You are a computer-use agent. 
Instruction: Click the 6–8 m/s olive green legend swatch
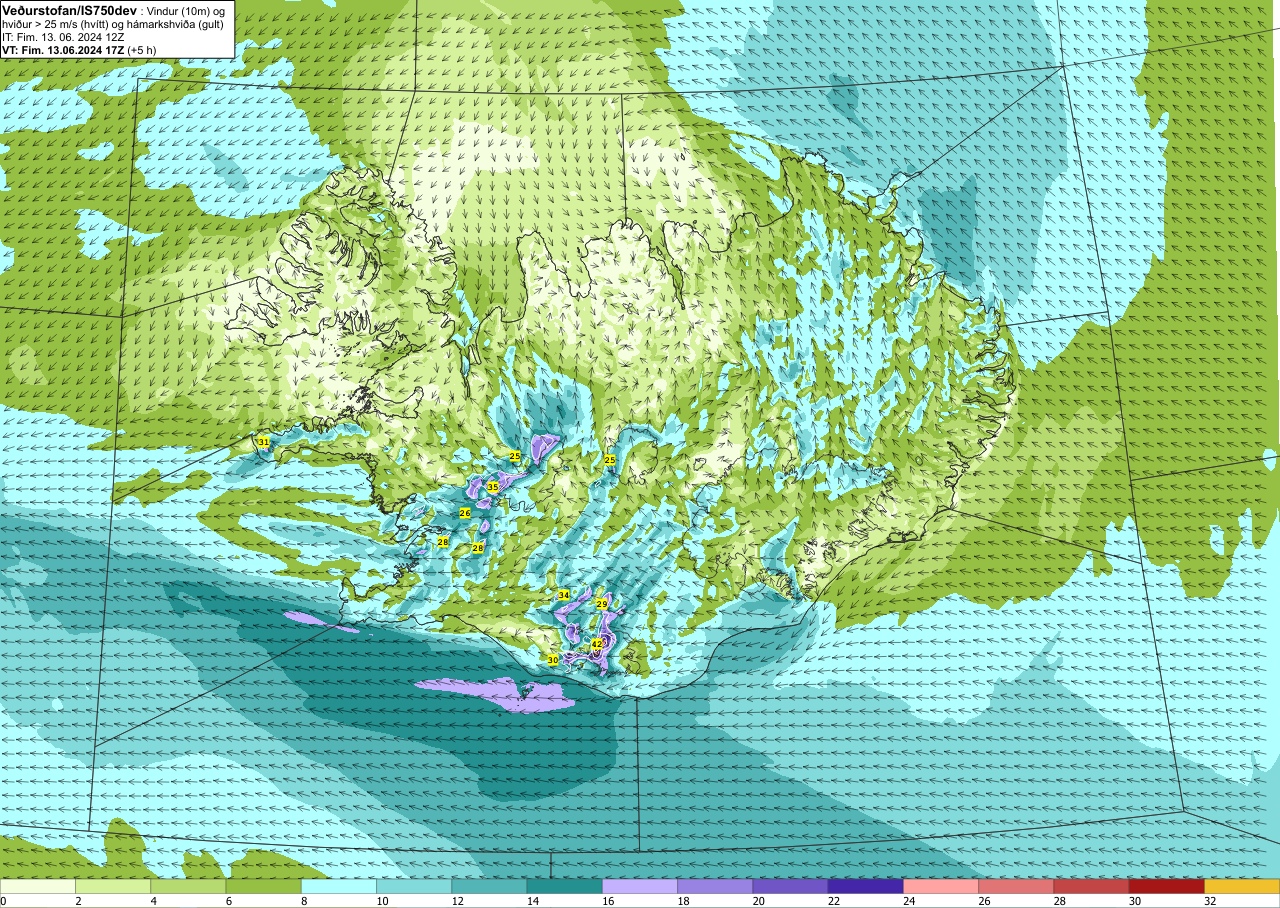(x=264, y=886)
